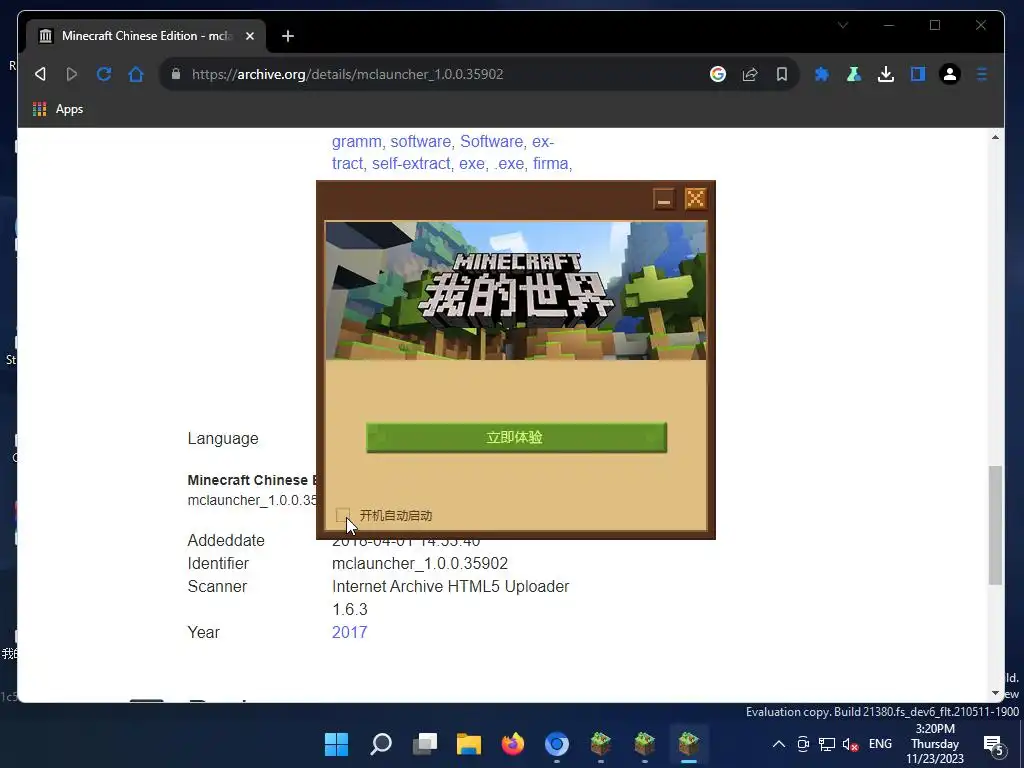Close the Minecraft launcher window
Viewport: 1024px width, 768px height.
tap(696, 199)
